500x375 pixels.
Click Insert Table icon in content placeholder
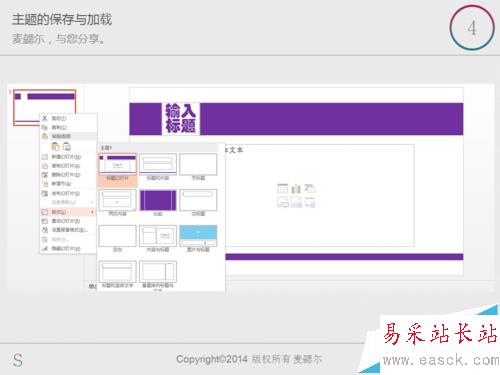click(x=283, y=189)
